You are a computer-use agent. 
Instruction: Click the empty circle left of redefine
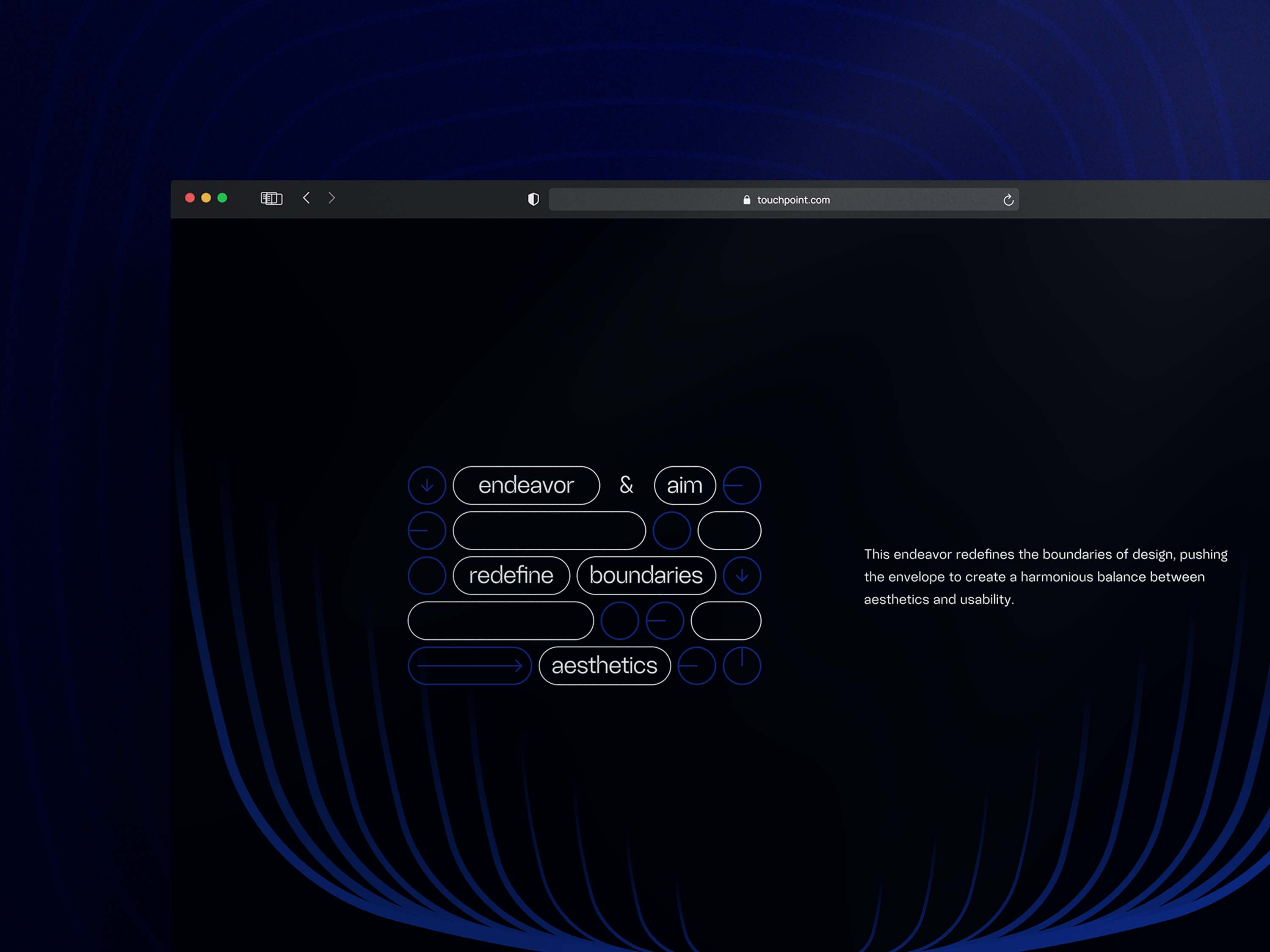click(x=427, y=575)
